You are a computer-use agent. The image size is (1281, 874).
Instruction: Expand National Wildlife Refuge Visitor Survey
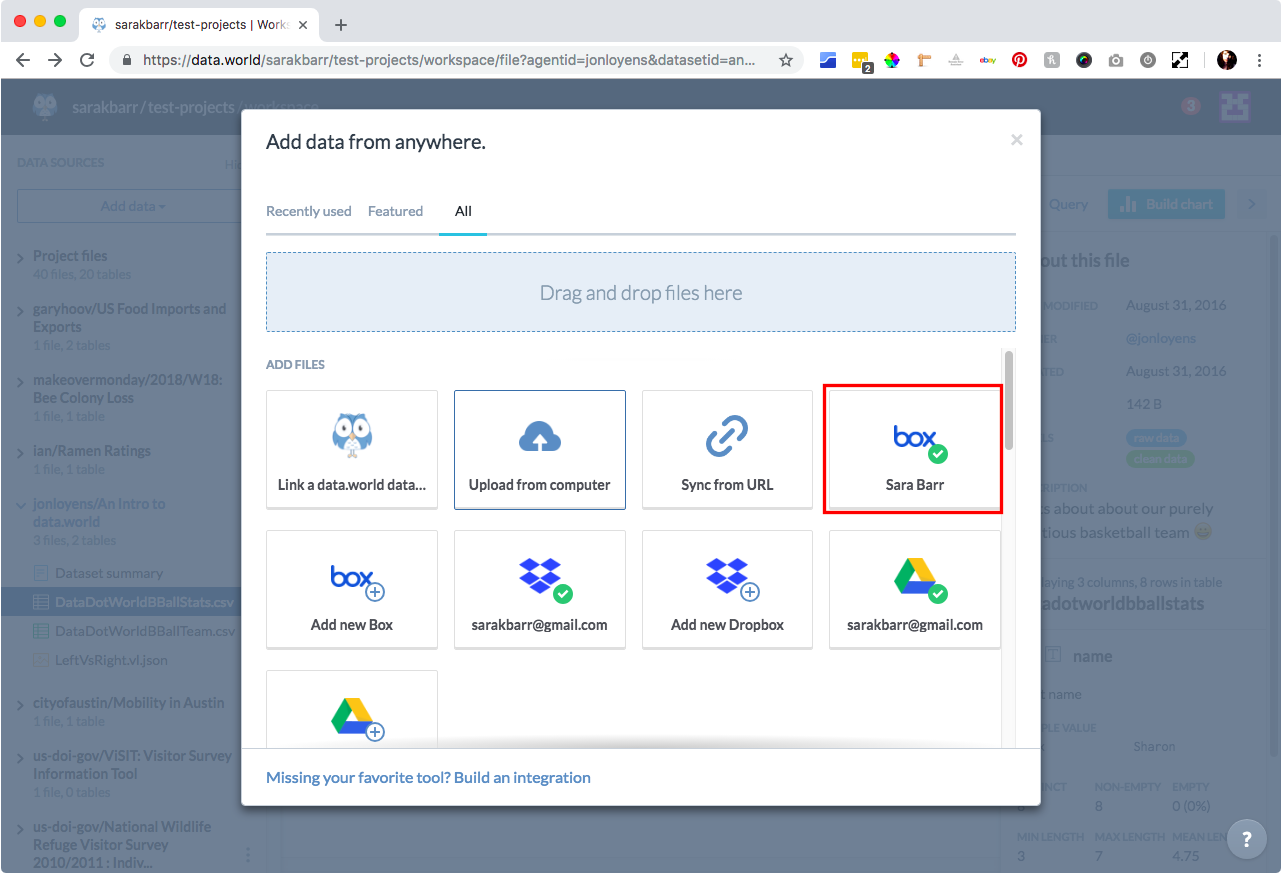tap(21, 829)
